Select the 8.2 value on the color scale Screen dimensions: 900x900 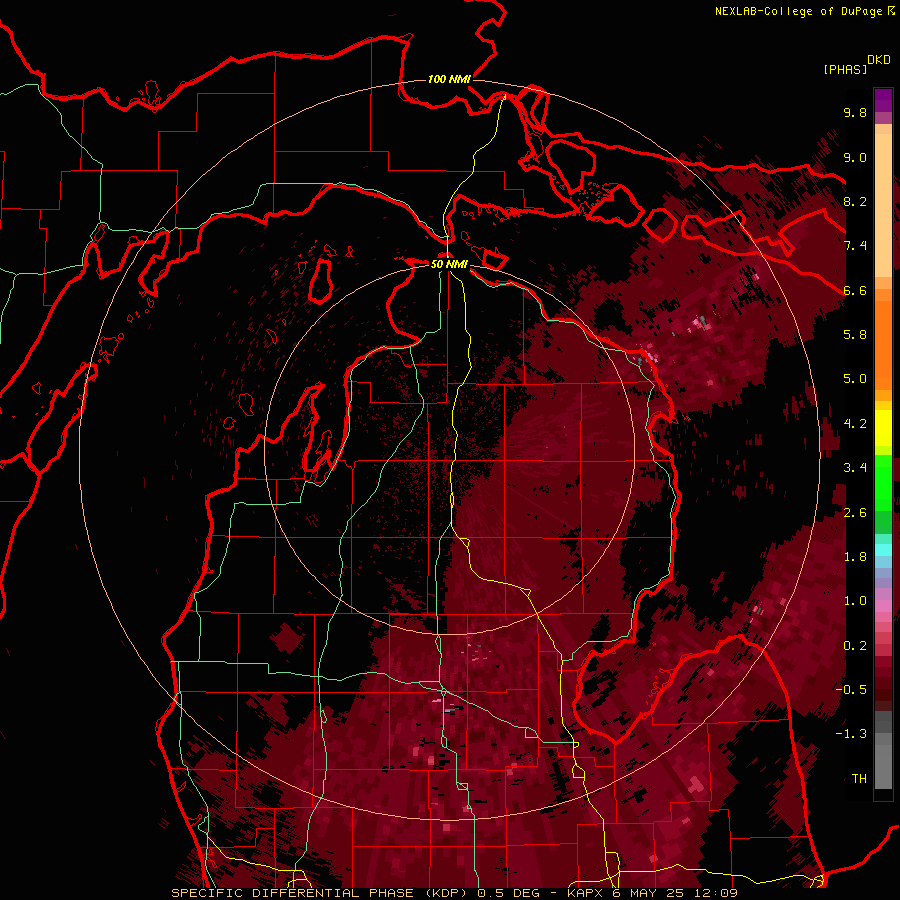coord(855,202)
